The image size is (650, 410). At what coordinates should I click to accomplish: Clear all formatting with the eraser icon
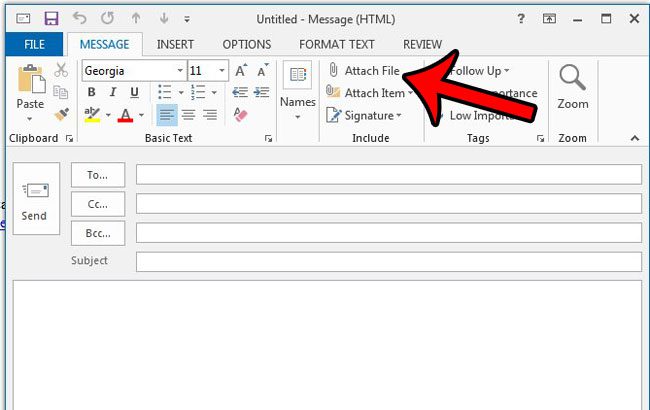[240, 114]
